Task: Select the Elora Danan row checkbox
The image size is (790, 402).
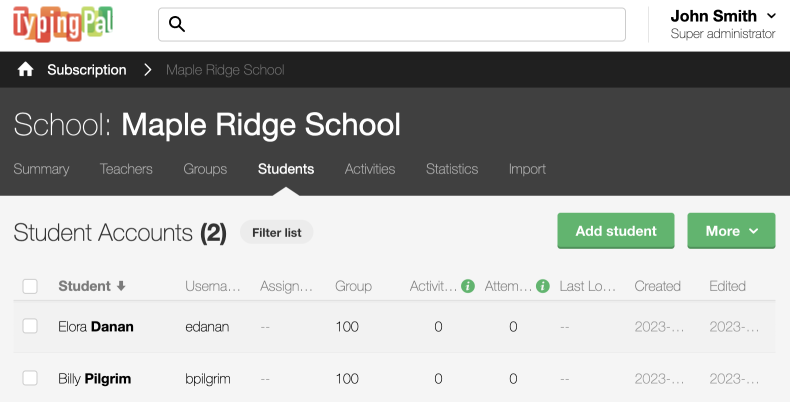Action: click(x=30, y=326)
